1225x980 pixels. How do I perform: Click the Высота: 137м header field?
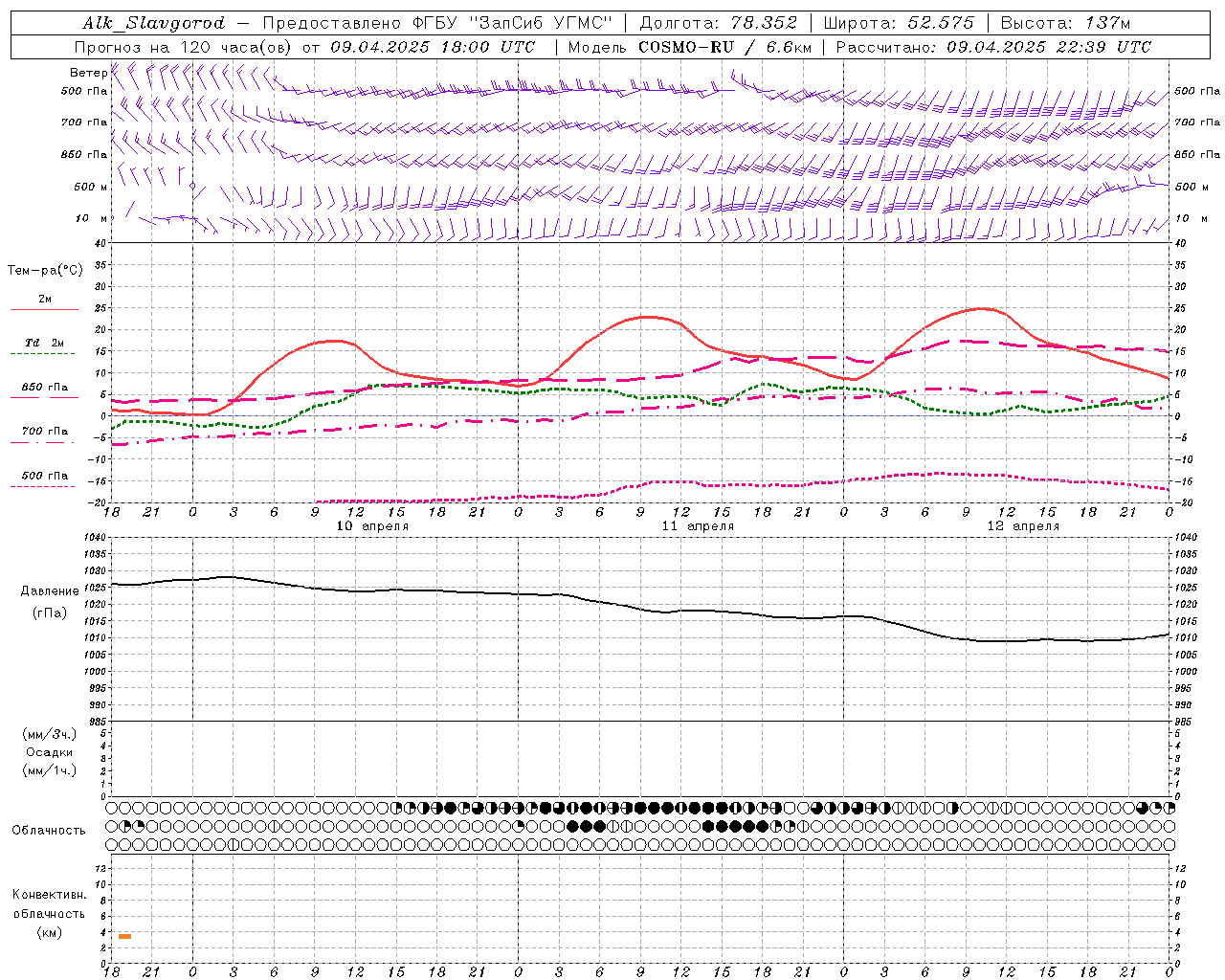pos(1064,23)
